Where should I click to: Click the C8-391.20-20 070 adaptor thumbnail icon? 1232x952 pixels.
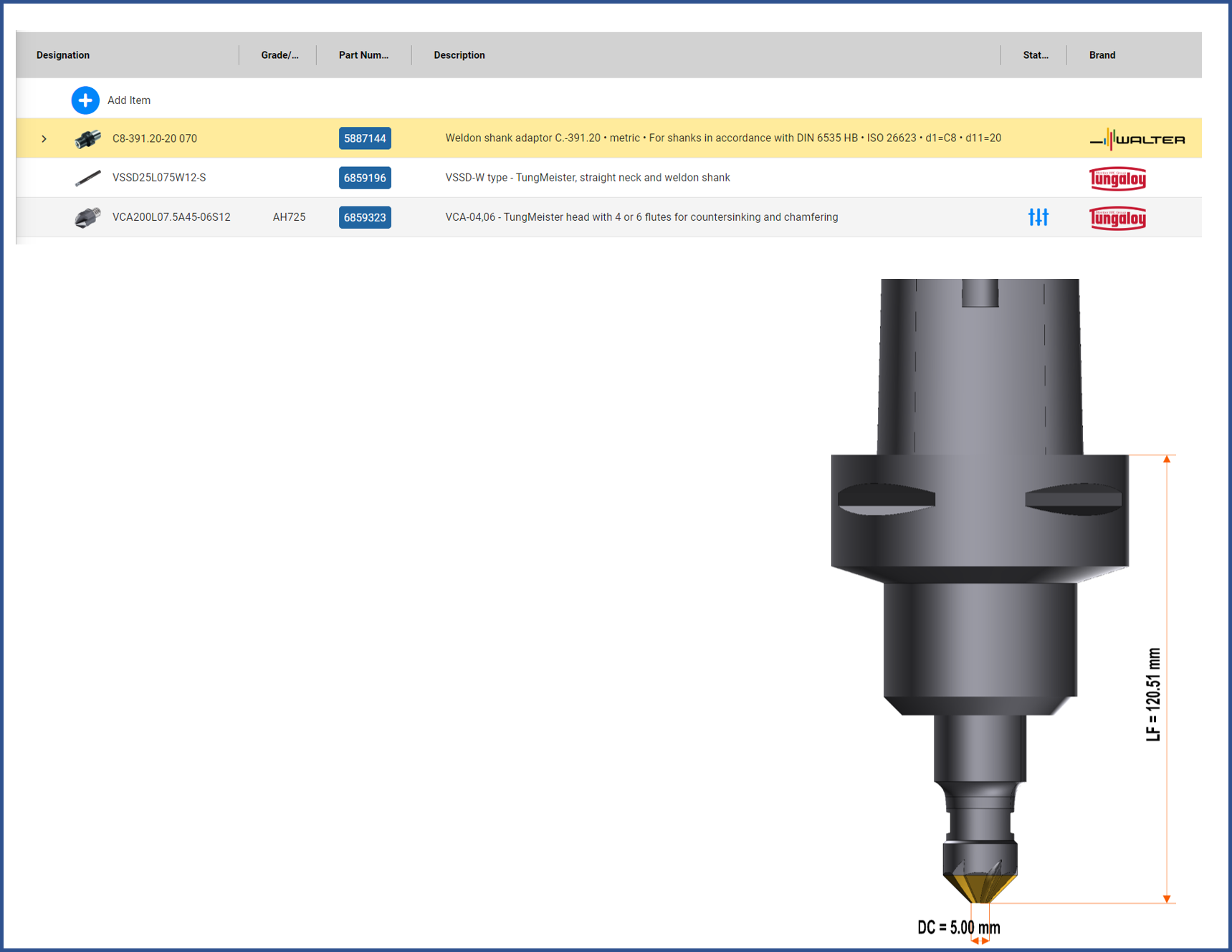pos(87,138)
